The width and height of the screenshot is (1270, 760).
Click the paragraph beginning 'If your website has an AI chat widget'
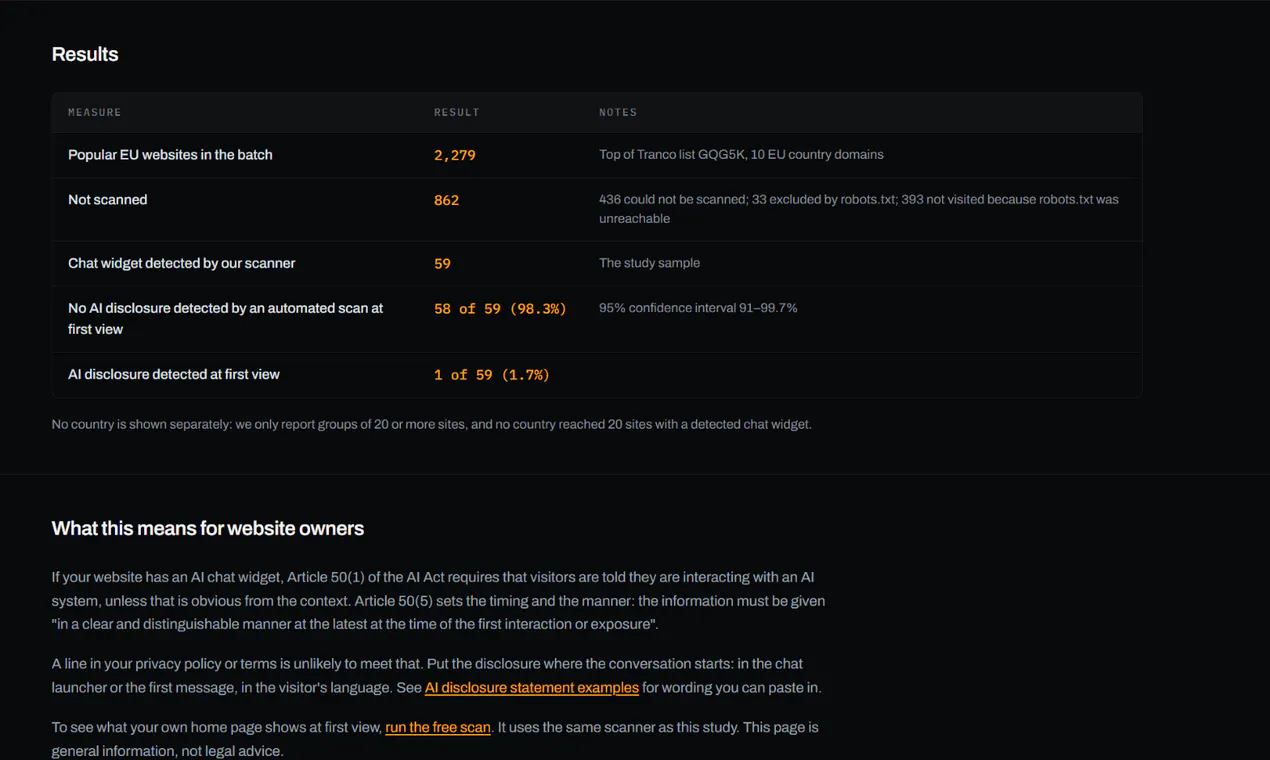click(439, 601)
